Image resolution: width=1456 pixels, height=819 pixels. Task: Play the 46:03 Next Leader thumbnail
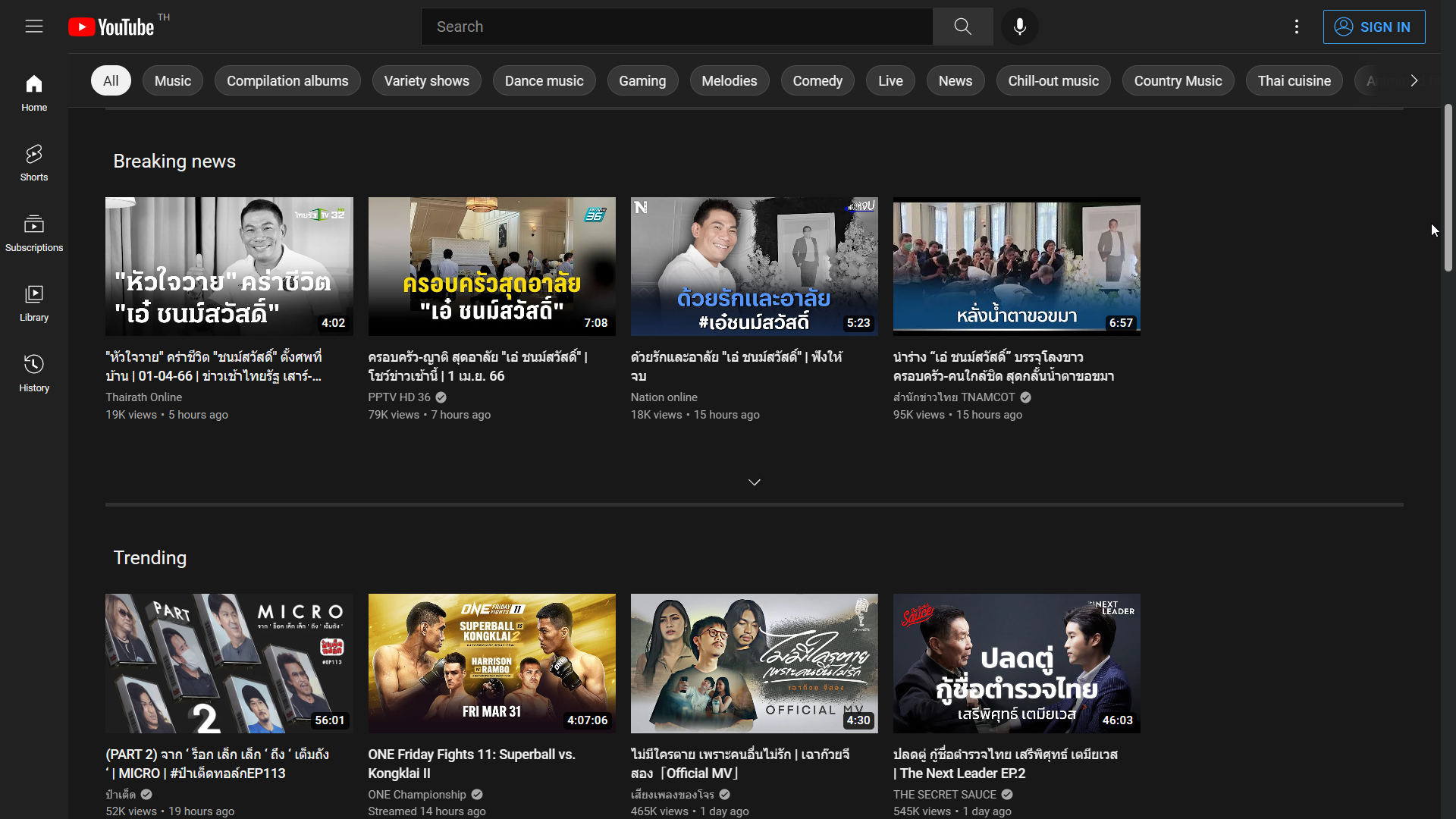(1017, 664)
